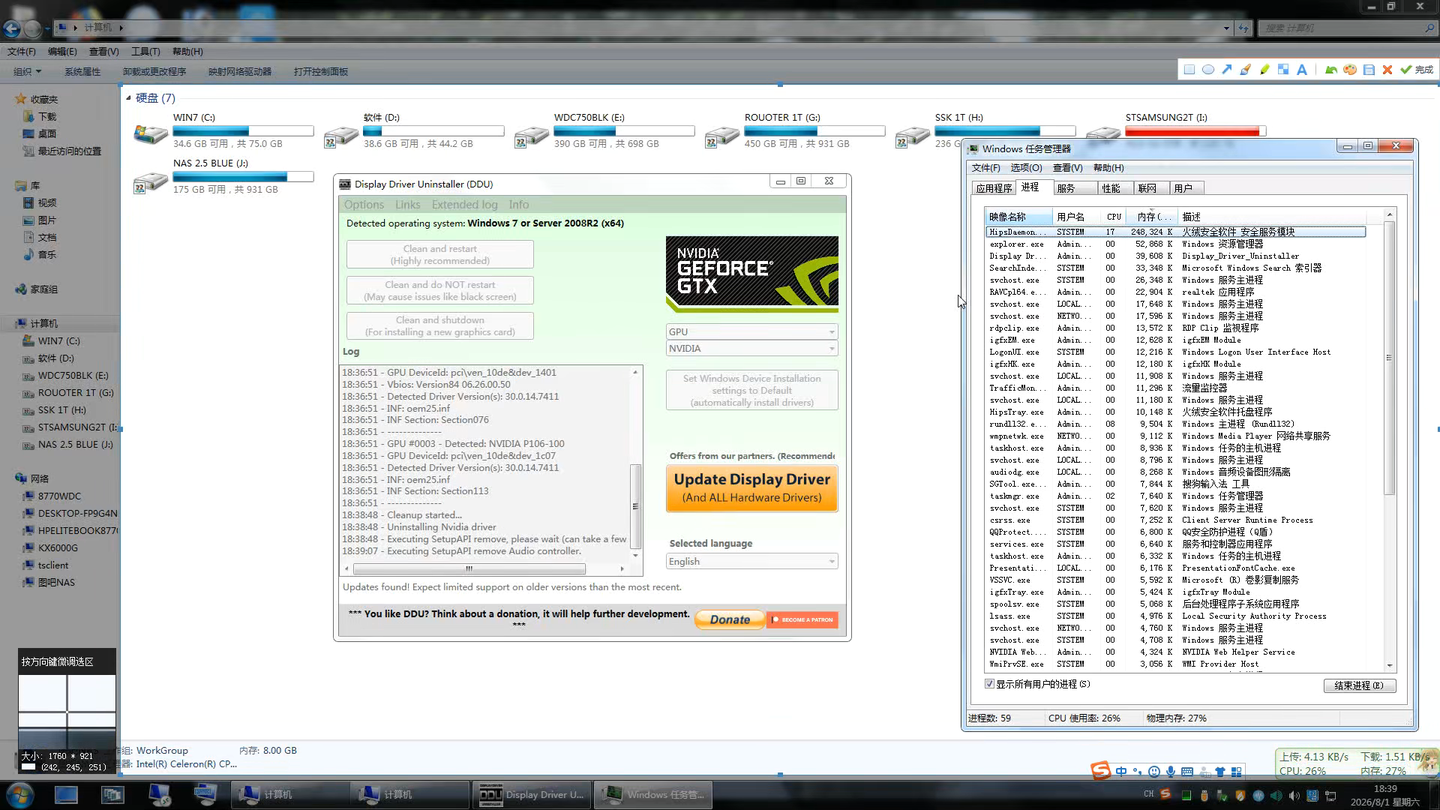Image resolution: width=1440 pixels, height=810 pixels.
Task: Open the NVIDIA vendor dropdown
Action: tap(752, 349)
